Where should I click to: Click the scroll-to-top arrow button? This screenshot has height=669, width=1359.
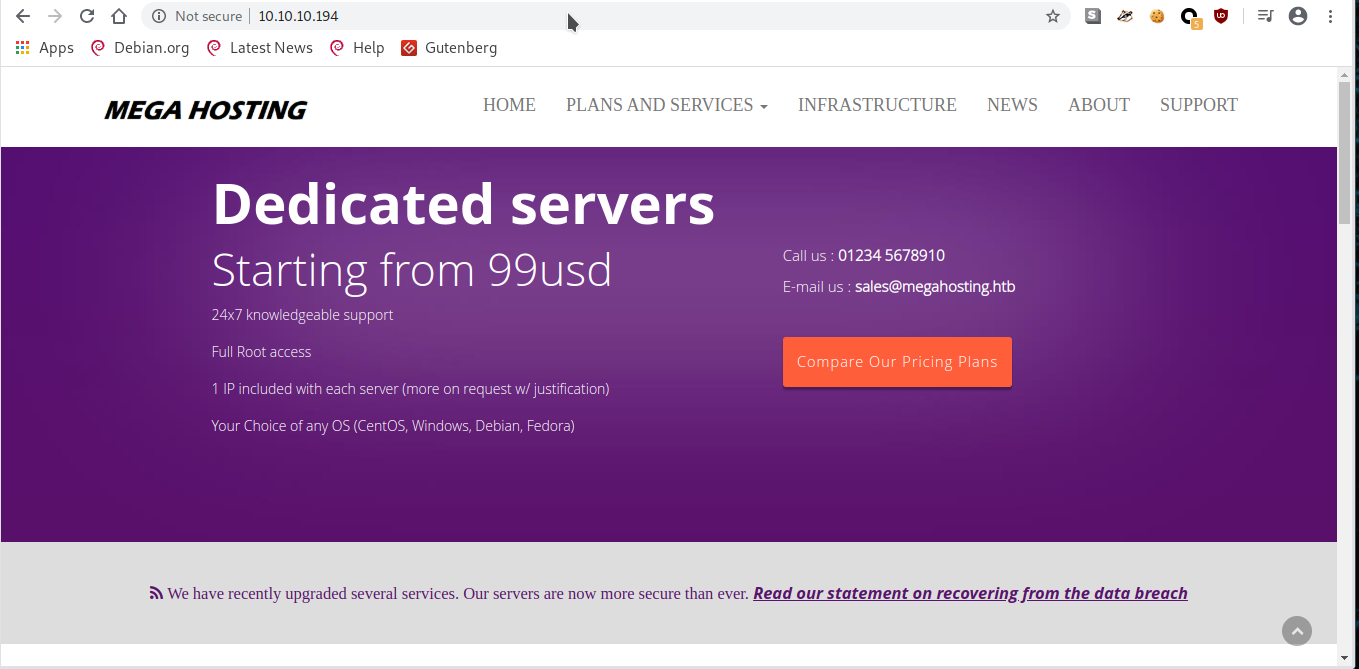point(1297,631)
